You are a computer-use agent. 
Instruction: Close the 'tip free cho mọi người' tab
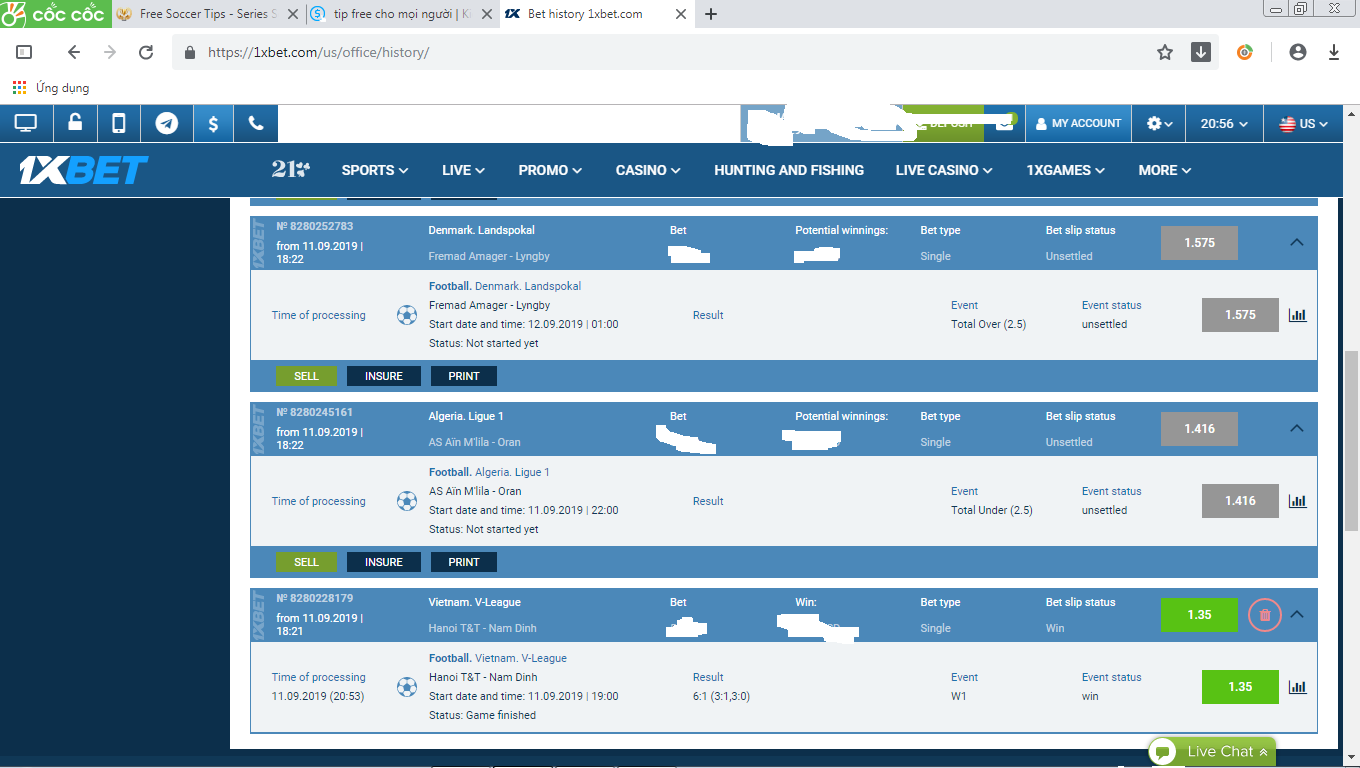[x=487, y=14]
